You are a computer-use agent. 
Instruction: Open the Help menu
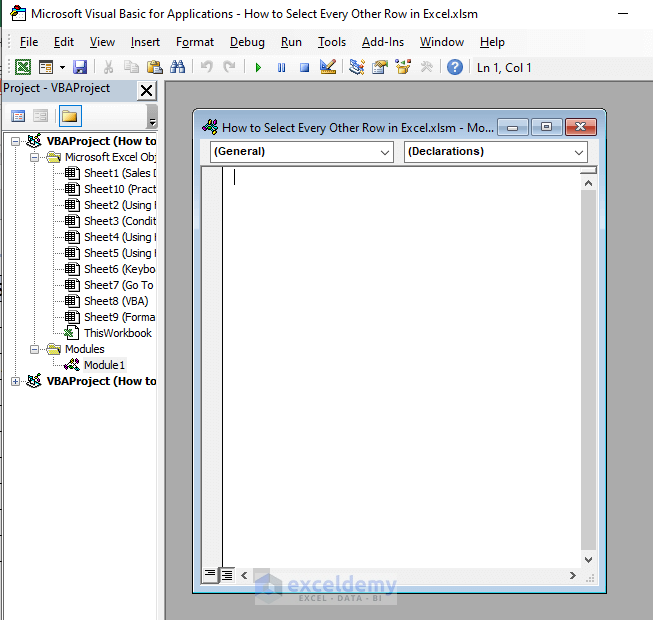(492, 42)
